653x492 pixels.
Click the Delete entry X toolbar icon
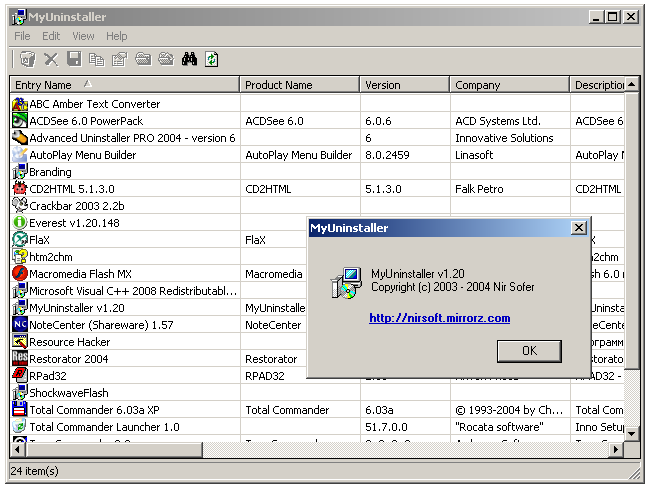(x=51, y=60)
